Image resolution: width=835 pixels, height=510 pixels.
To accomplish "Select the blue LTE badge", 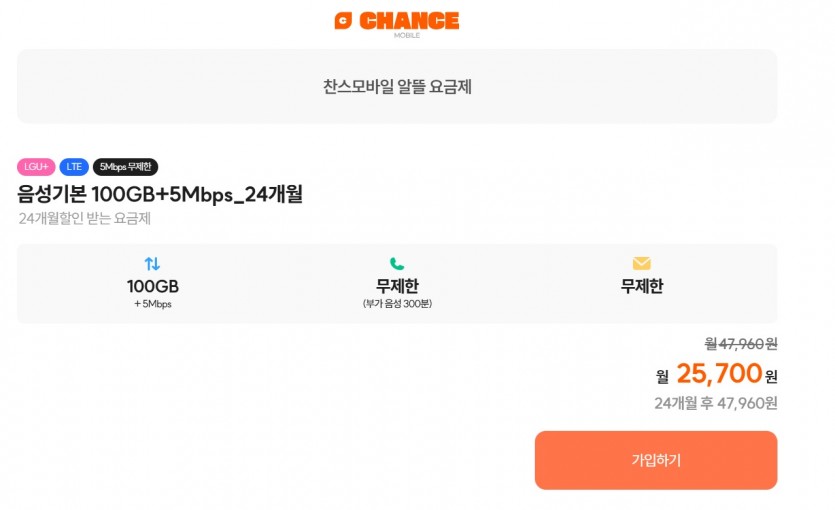I will [x=74, y=167].
